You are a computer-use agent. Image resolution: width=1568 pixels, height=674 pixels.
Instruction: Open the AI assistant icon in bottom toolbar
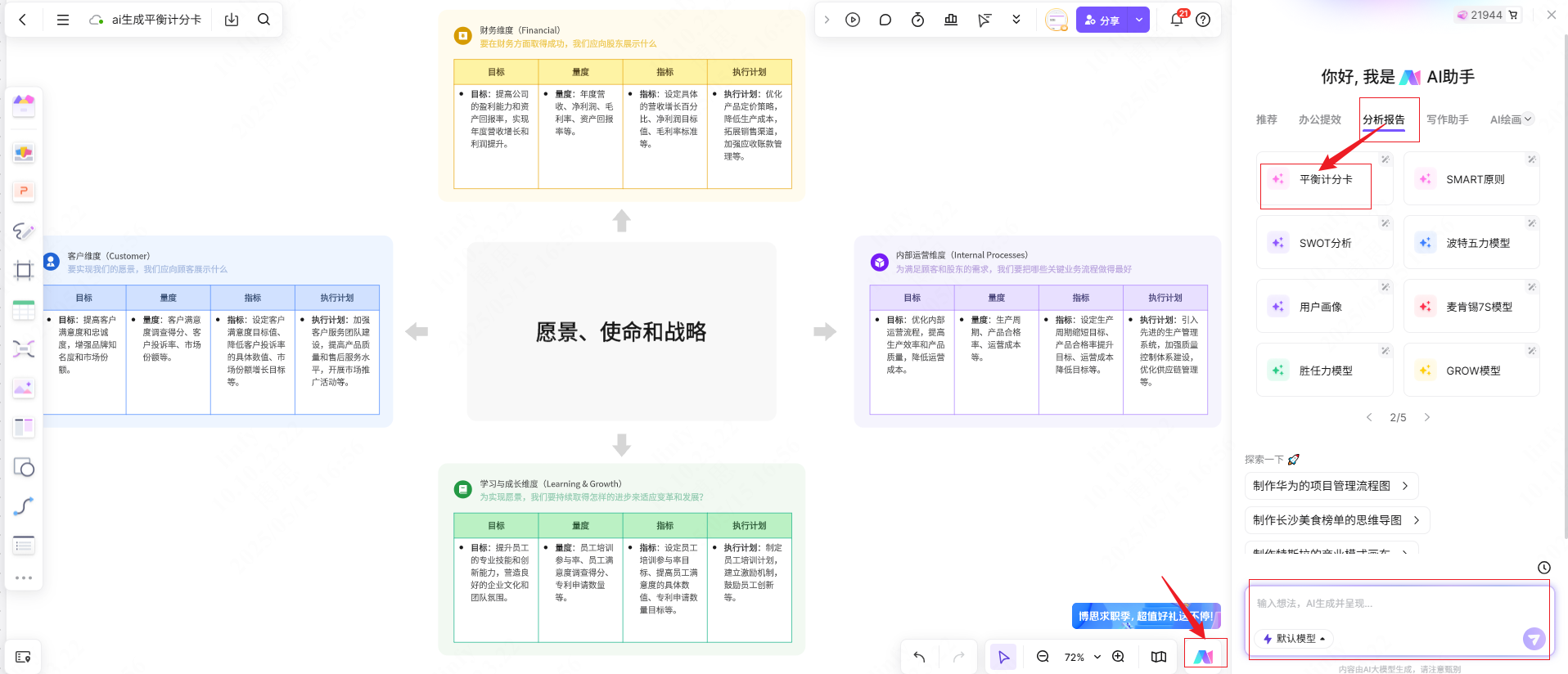pyautogui.click(x=1204, y=656)
